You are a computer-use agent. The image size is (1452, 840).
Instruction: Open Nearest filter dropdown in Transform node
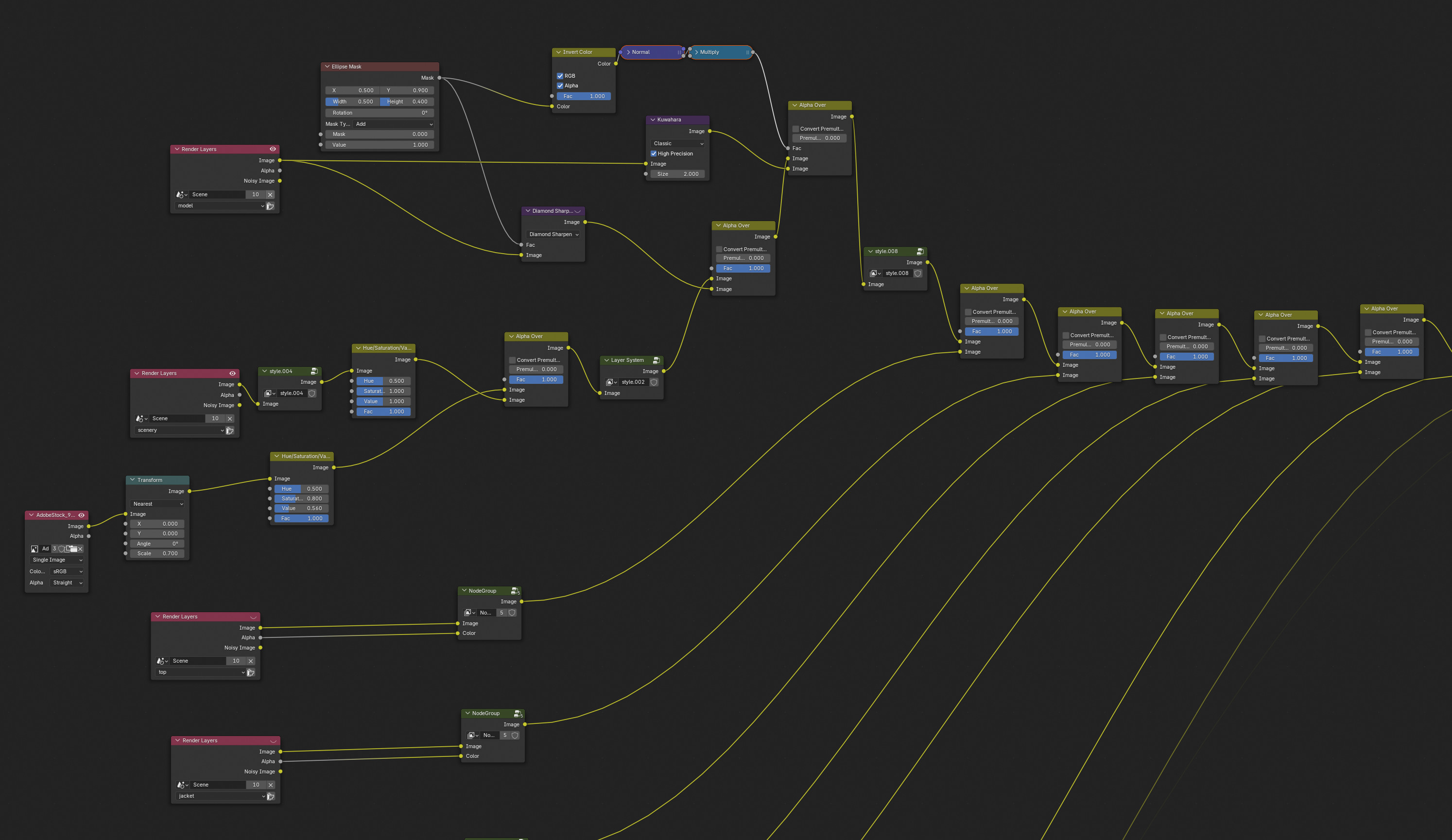pos(158,504)
